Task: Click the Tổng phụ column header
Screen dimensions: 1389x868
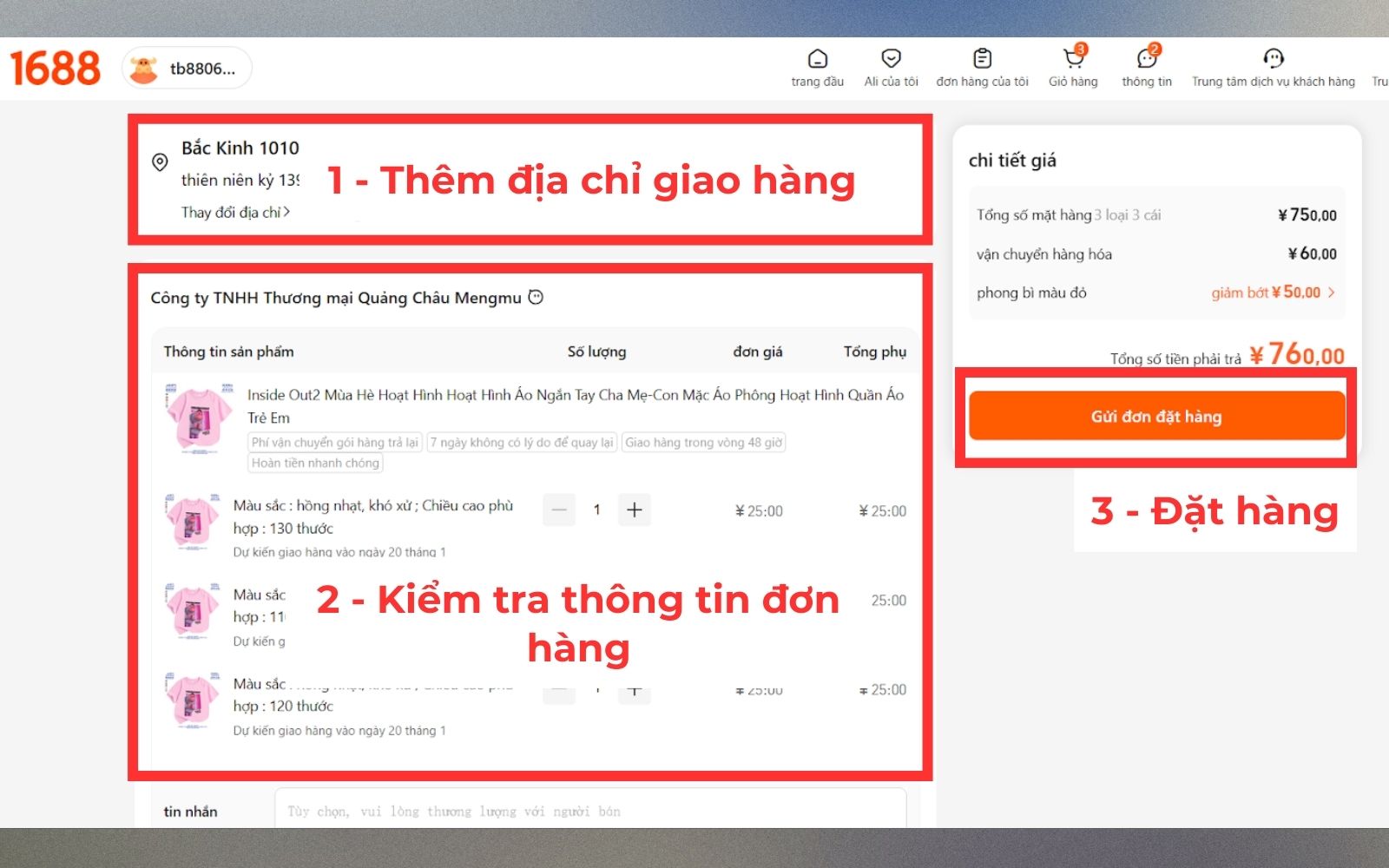Action: 875,352
